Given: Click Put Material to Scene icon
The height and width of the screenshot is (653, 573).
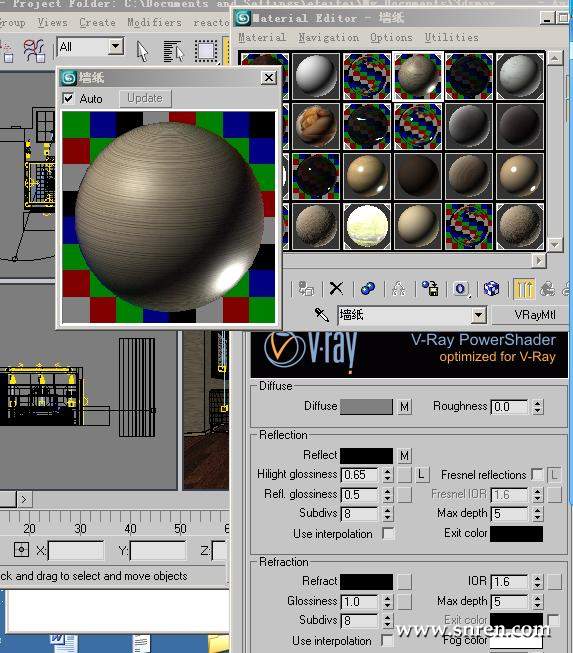Looking at the screenshot, I should [x=306, y=288].
